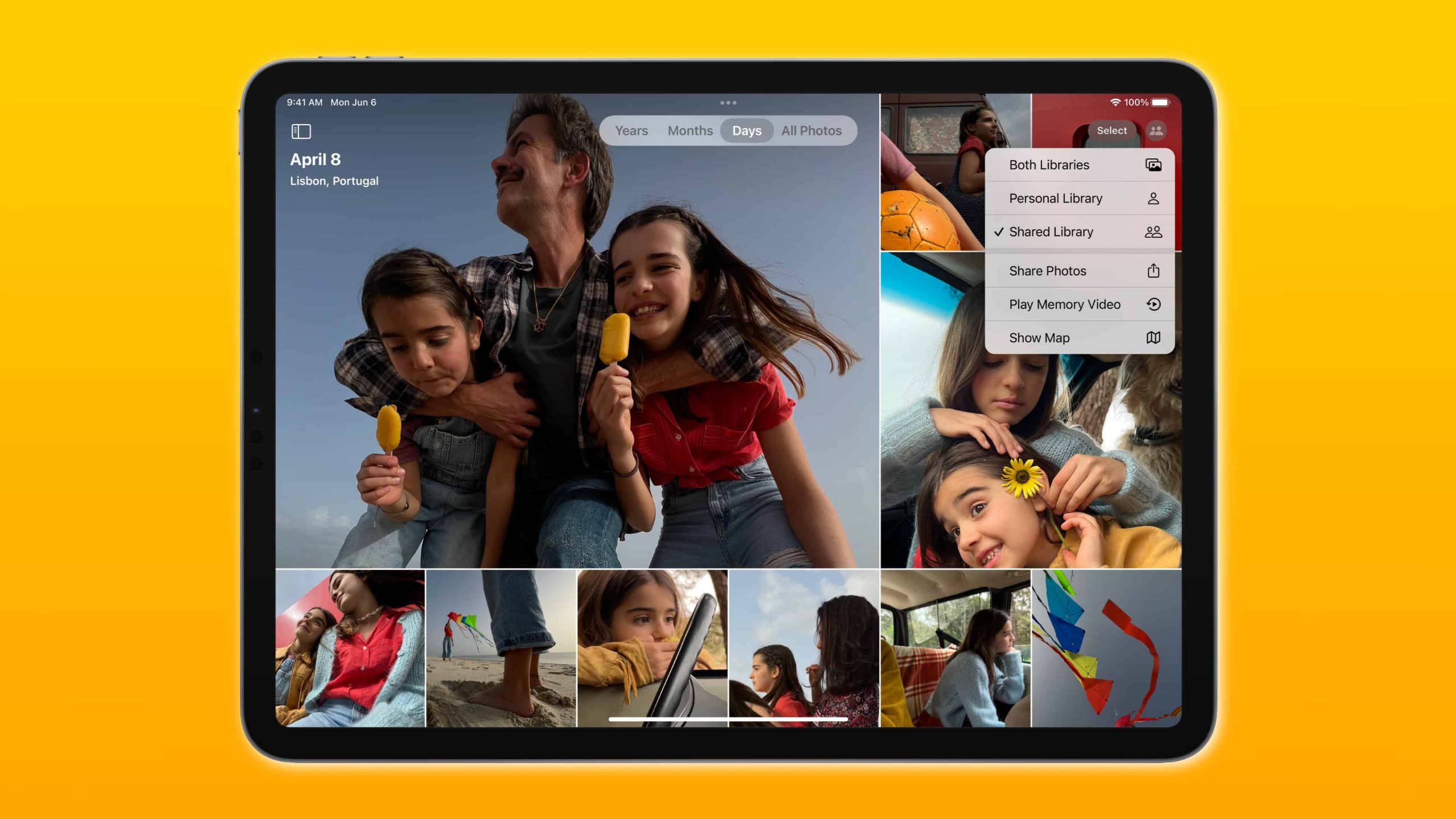Click the Share Photos icon
1456x819 pixels.
tap(1153, 270)
